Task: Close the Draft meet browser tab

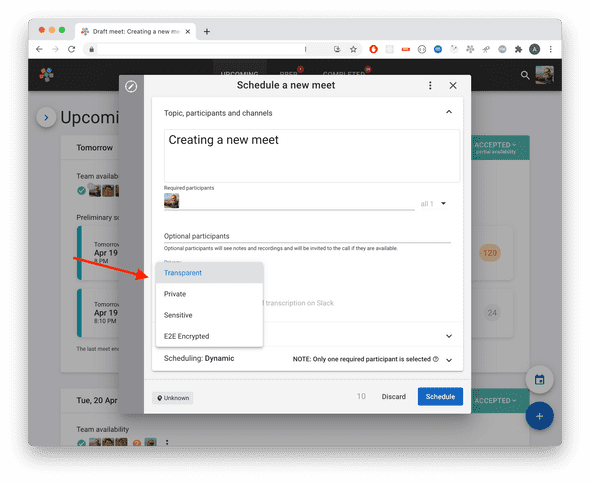Action: pos(188,32)
